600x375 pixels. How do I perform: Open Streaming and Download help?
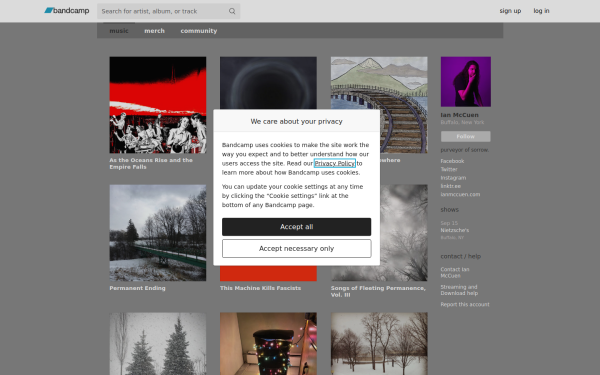click(x=459, y=290)
